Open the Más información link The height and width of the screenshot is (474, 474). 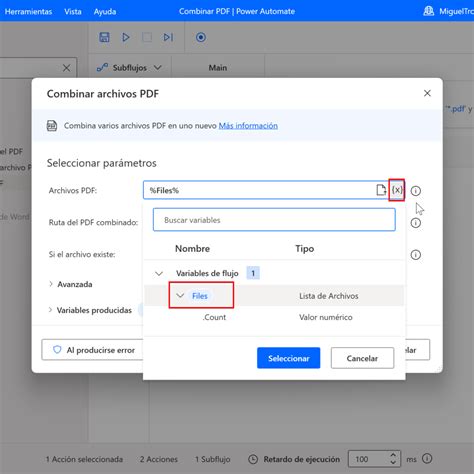click(x=248, y=126)
